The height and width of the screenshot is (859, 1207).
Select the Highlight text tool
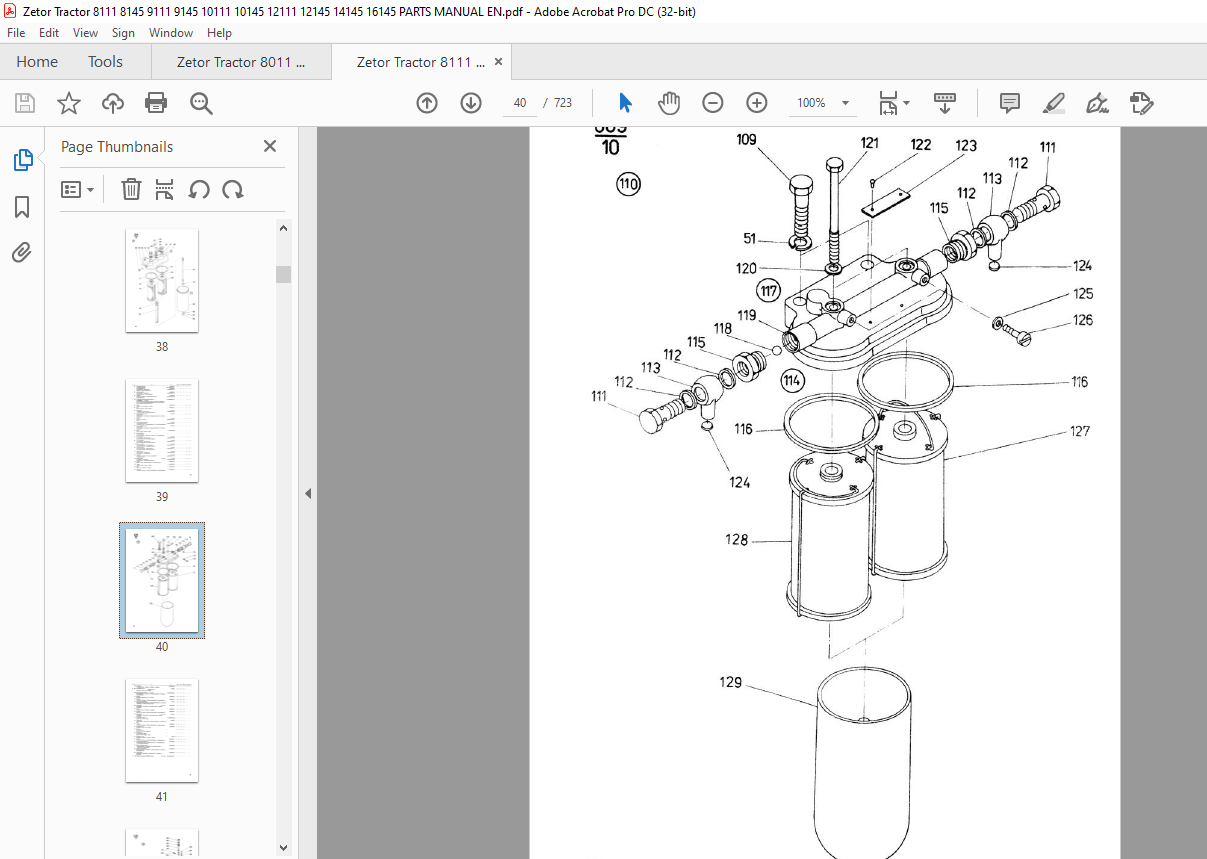click(x=1053, y=103)
